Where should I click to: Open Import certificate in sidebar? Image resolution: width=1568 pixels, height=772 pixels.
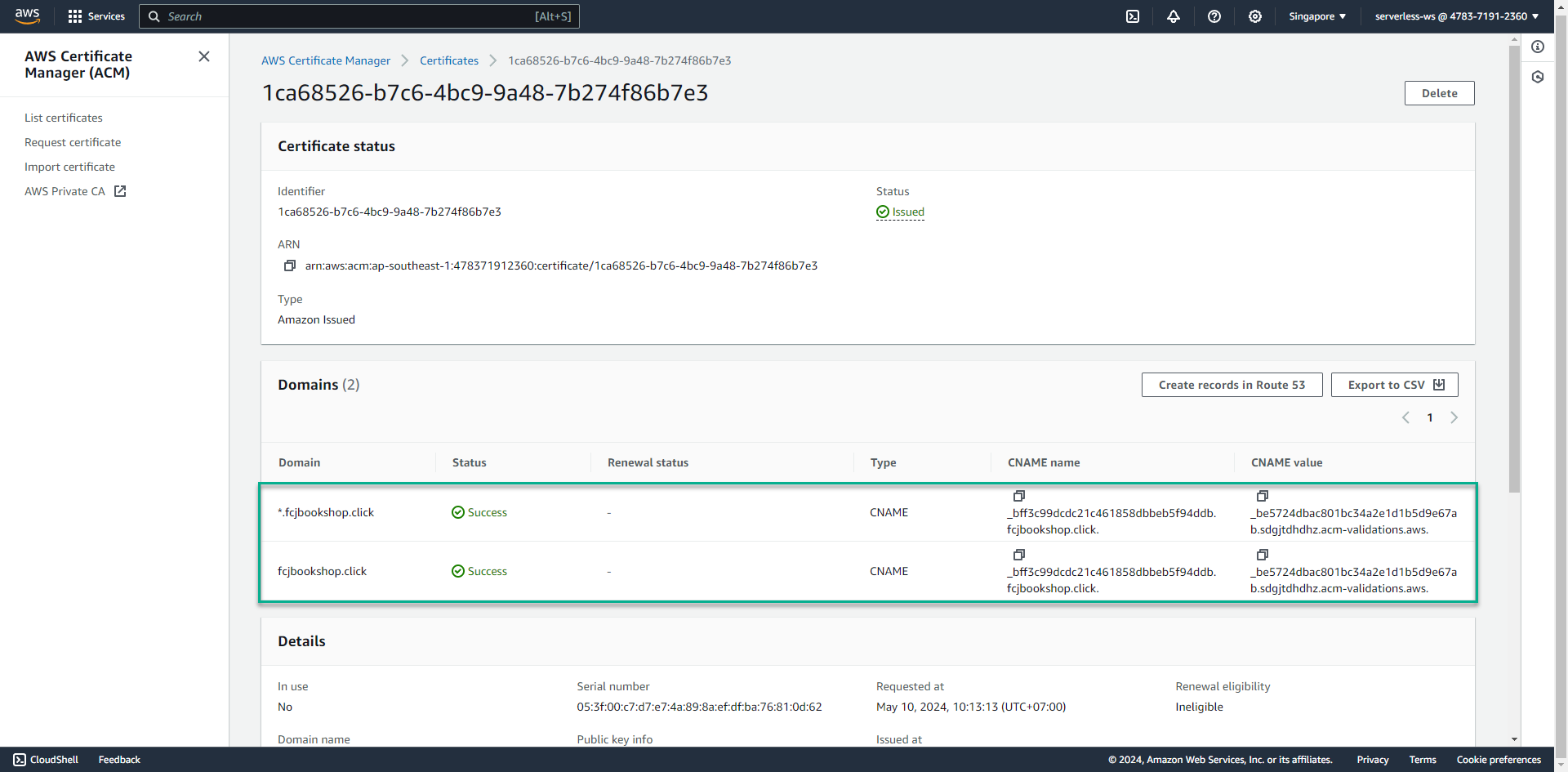point(69,167)
